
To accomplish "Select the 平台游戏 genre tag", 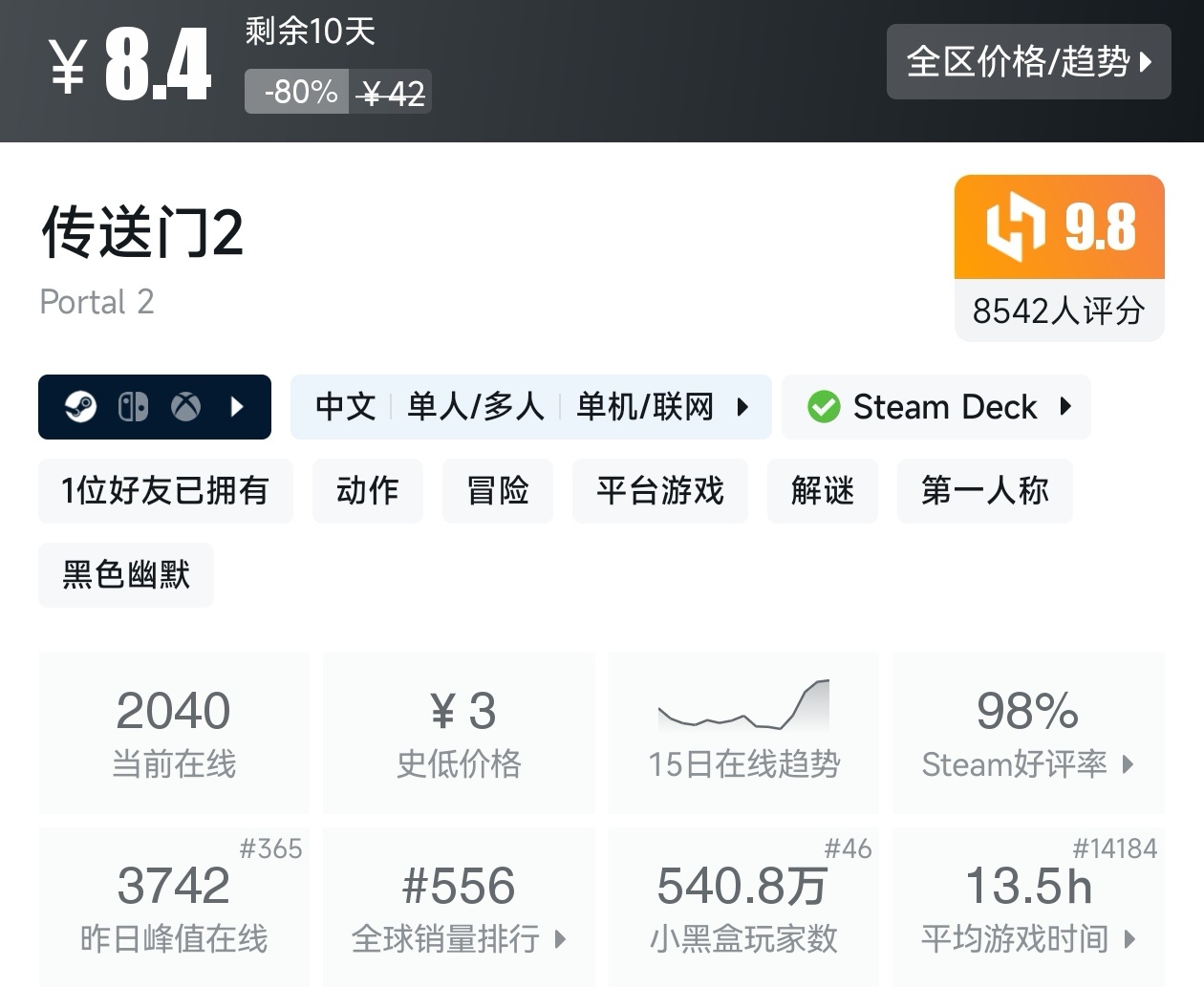I will (x=660, y=491).
